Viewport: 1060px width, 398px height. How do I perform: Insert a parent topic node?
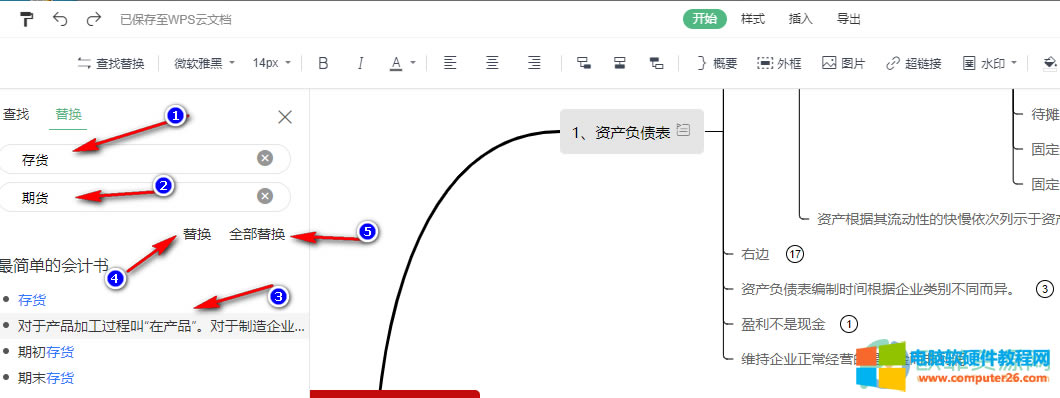tap(656, 64)
